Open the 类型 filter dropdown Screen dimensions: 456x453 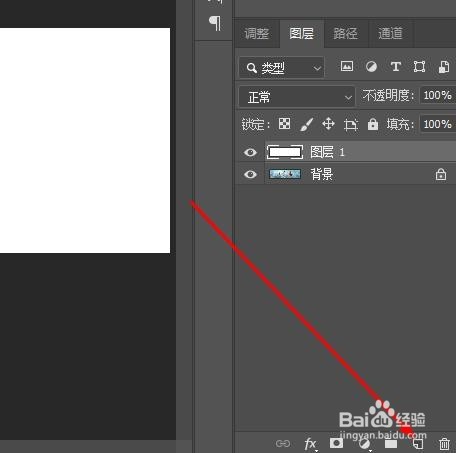pyautogui.click(x=282, y=68)
